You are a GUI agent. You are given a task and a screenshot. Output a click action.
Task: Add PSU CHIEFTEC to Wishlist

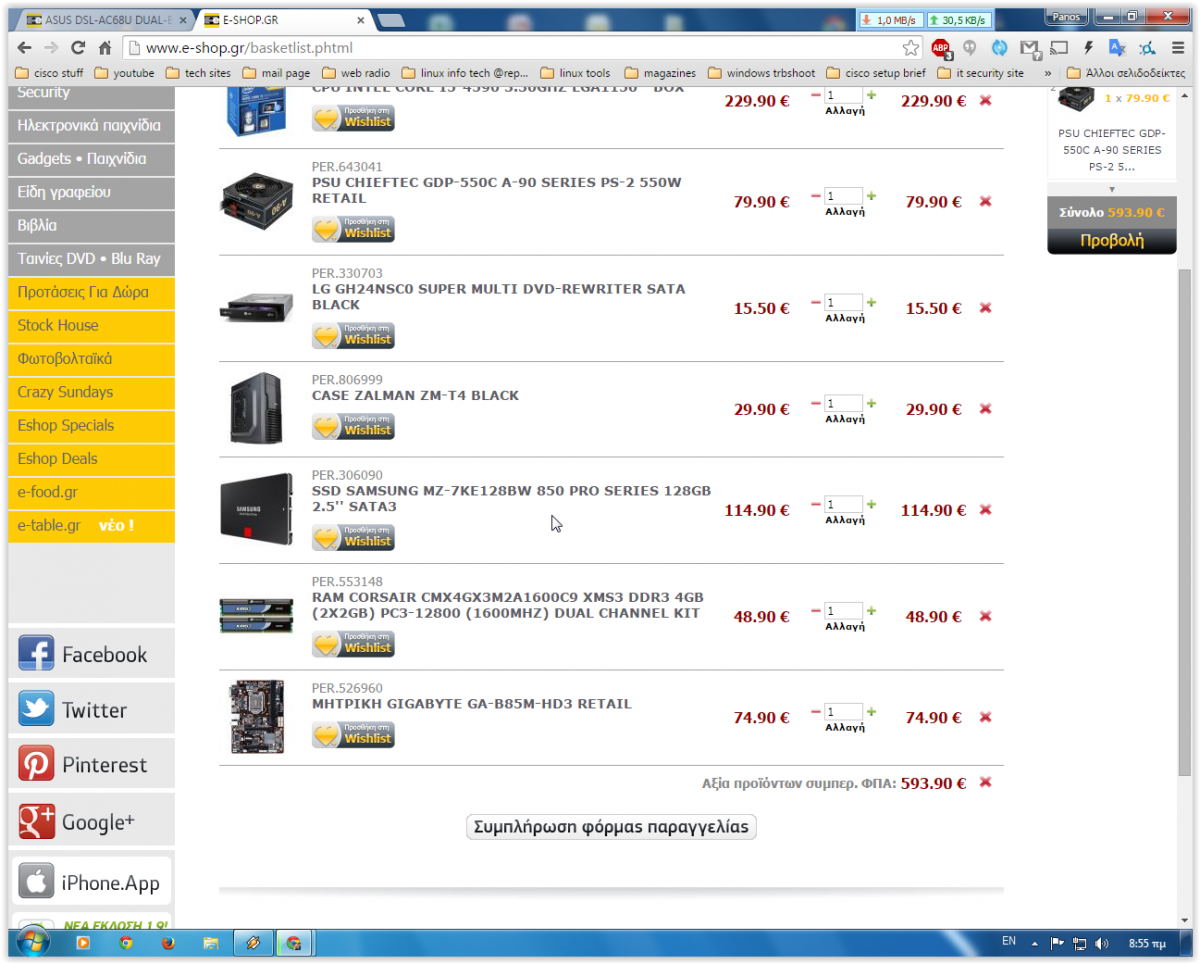point(353,229)
